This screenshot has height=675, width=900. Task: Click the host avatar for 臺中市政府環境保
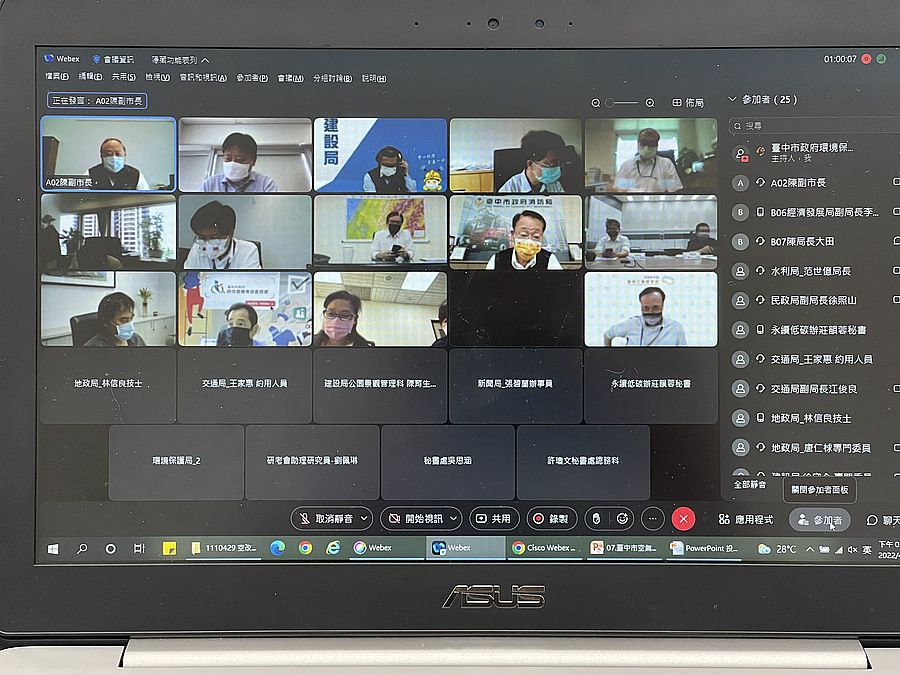pos(741,153)
